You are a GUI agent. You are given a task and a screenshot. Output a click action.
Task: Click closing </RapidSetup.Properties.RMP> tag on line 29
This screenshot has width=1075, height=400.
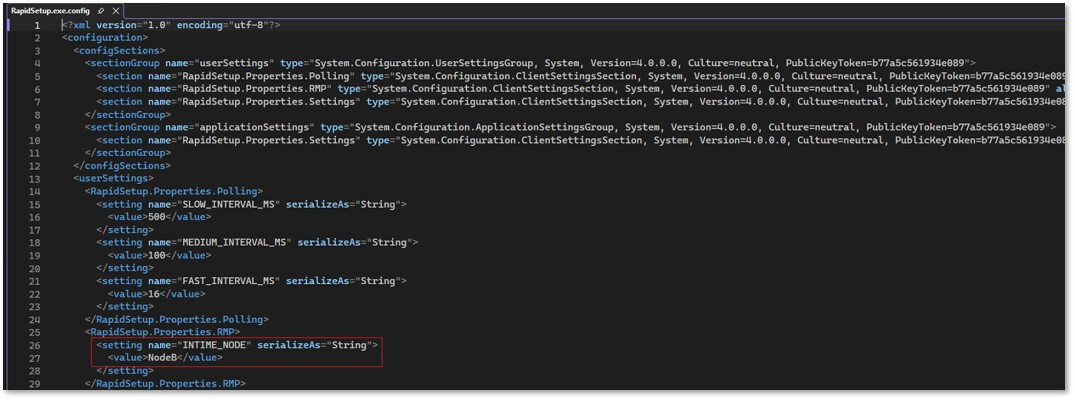[165, 383]
